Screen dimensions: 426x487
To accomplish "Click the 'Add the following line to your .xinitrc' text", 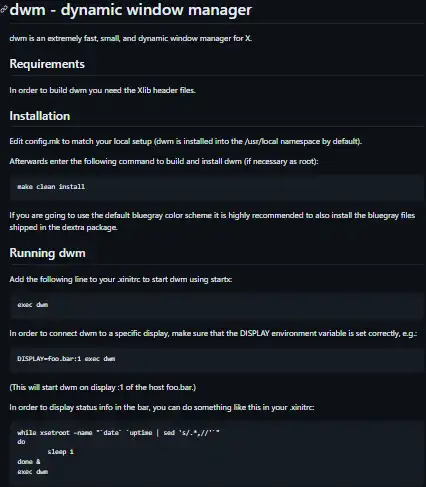I will (x=121, y=279).
